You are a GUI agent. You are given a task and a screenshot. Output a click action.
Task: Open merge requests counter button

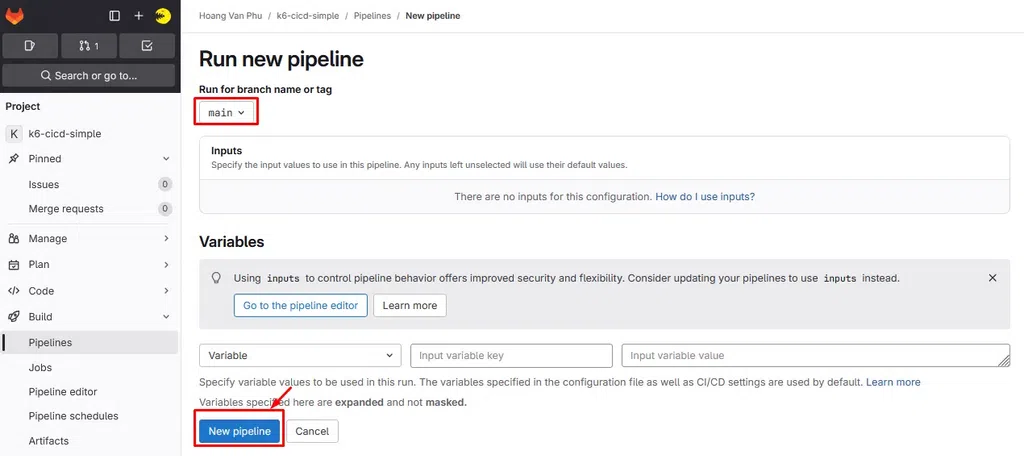[89, 46]
